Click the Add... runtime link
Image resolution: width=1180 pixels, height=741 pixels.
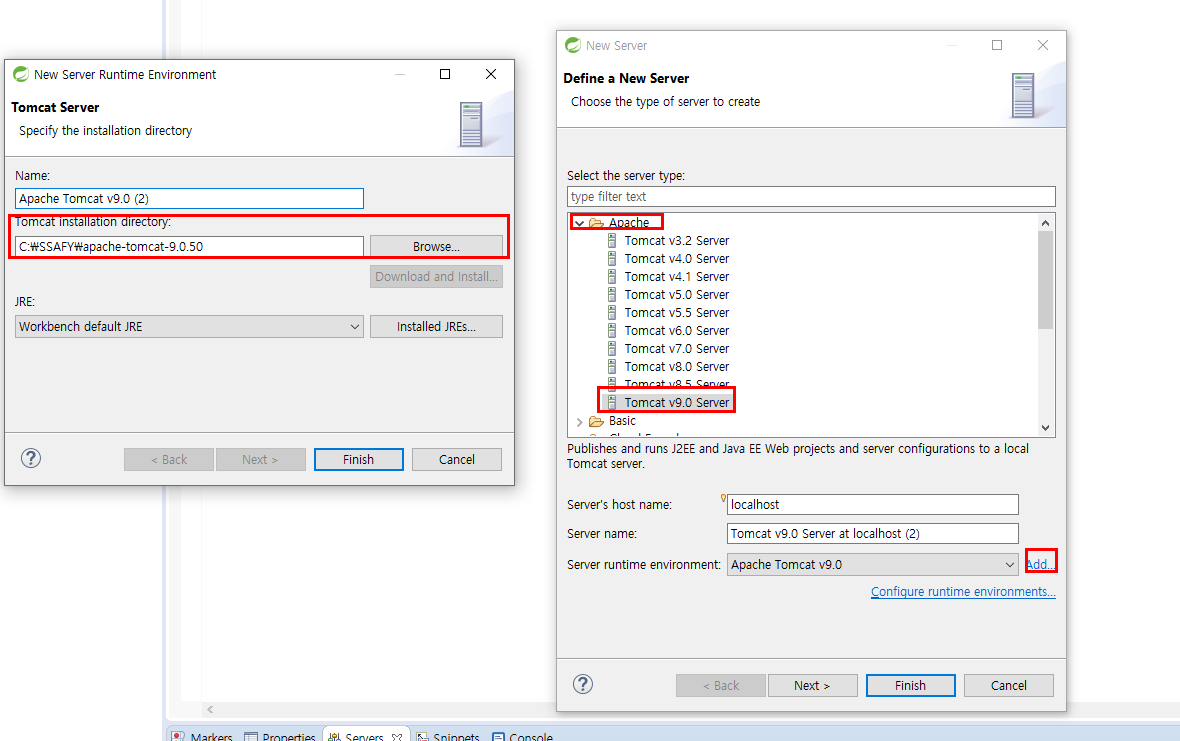coord(1040,564)
